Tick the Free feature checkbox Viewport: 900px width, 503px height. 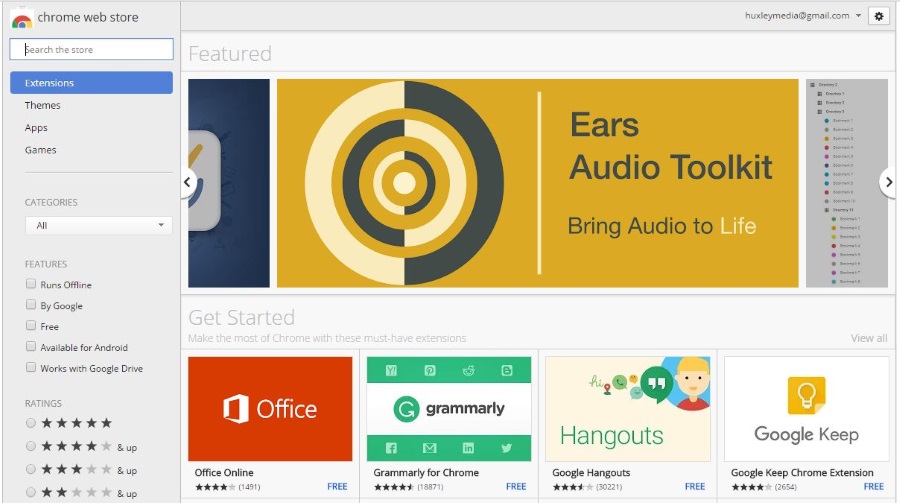point(31,326)
